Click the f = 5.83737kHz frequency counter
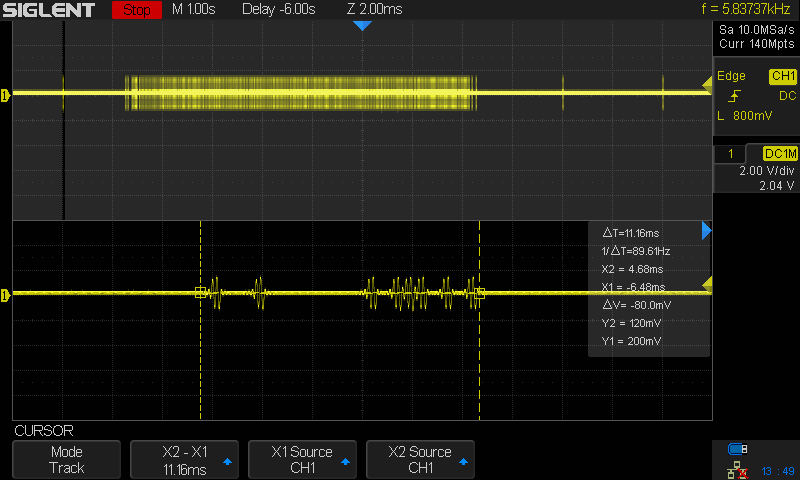 [745, 9]
